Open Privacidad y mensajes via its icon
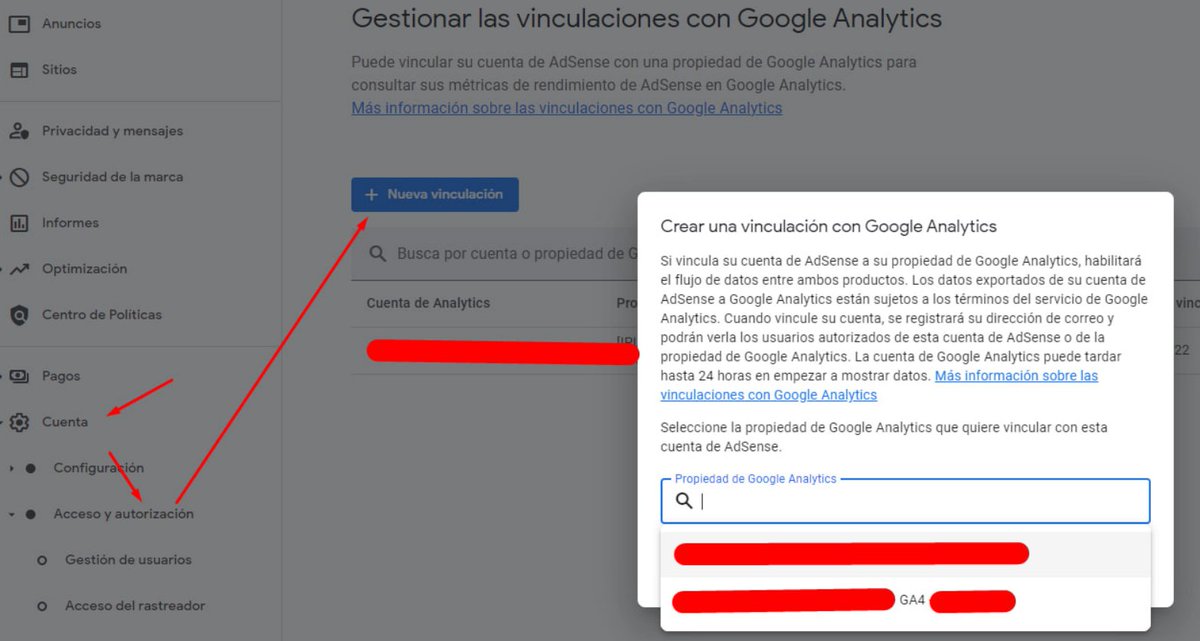1200x641 pixels. (18, 130)
